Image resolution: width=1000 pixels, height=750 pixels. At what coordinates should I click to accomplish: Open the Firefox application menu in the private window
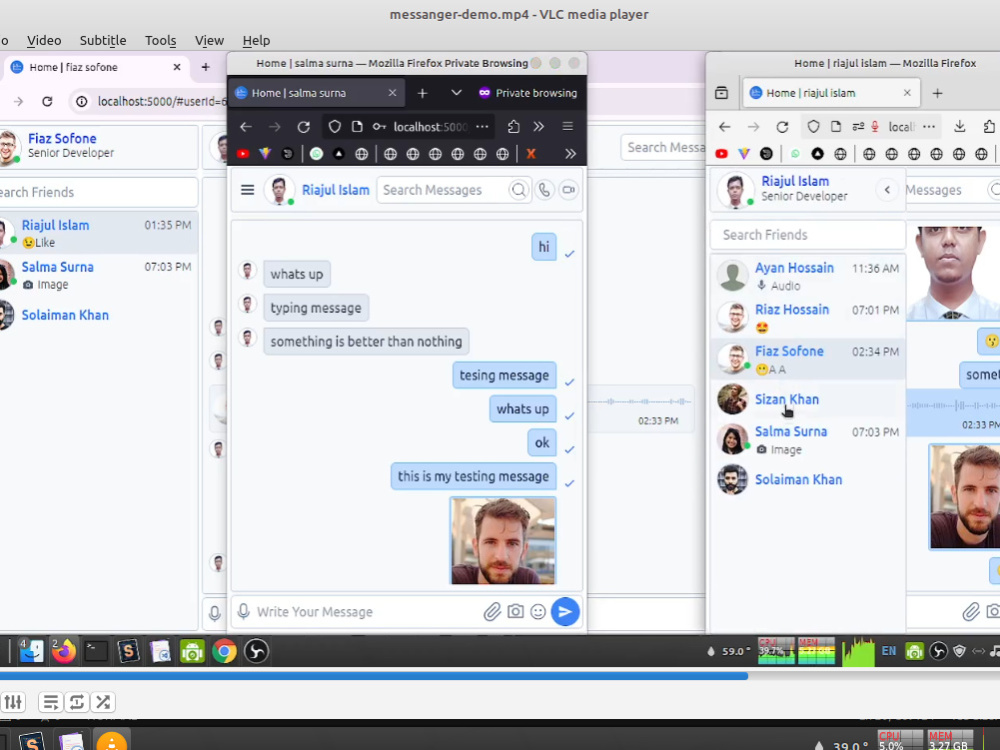pos(568,126)
